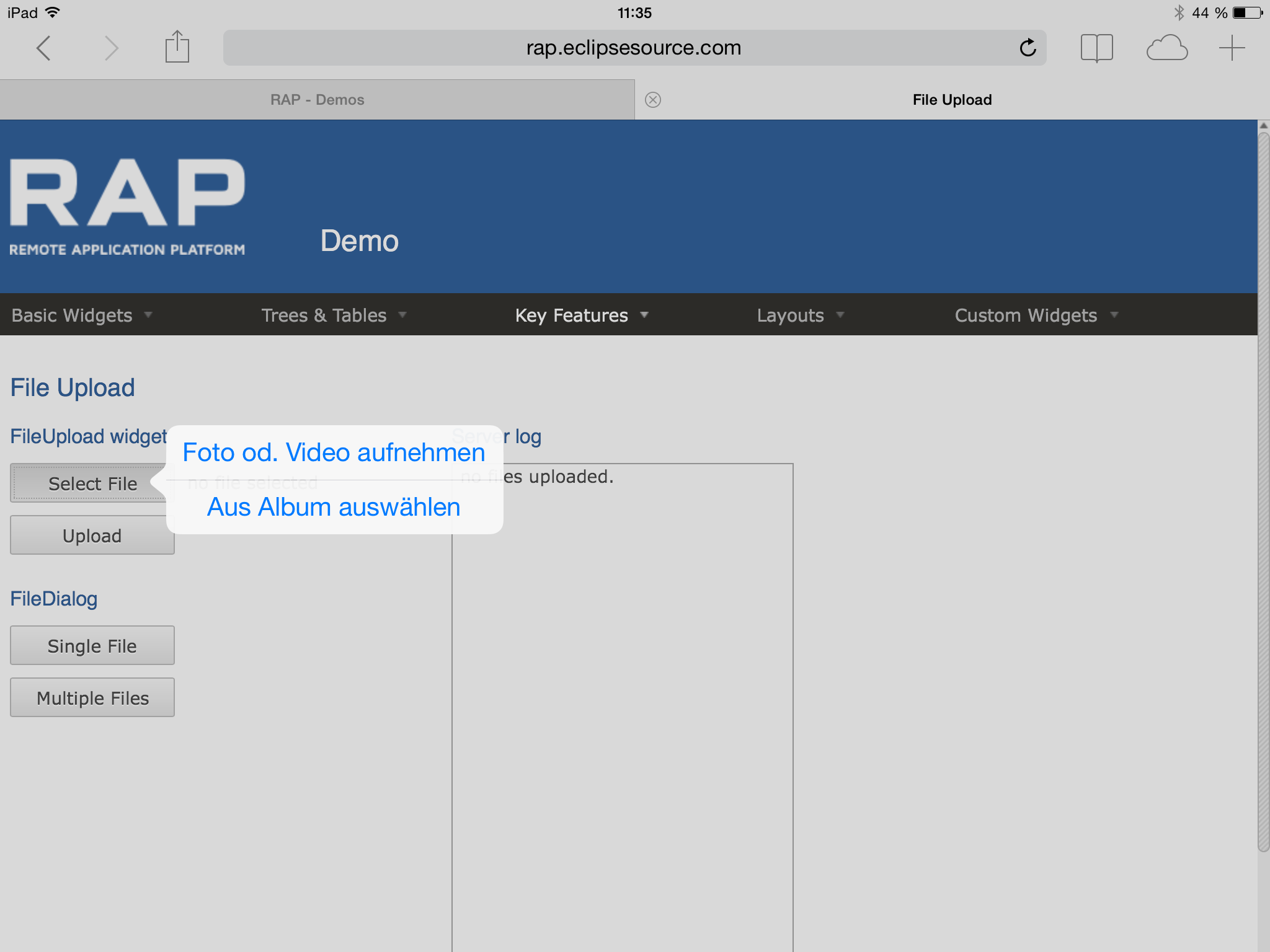Click the Single File button
This screenshot has width=1270, height=952.
pos(92,645)
